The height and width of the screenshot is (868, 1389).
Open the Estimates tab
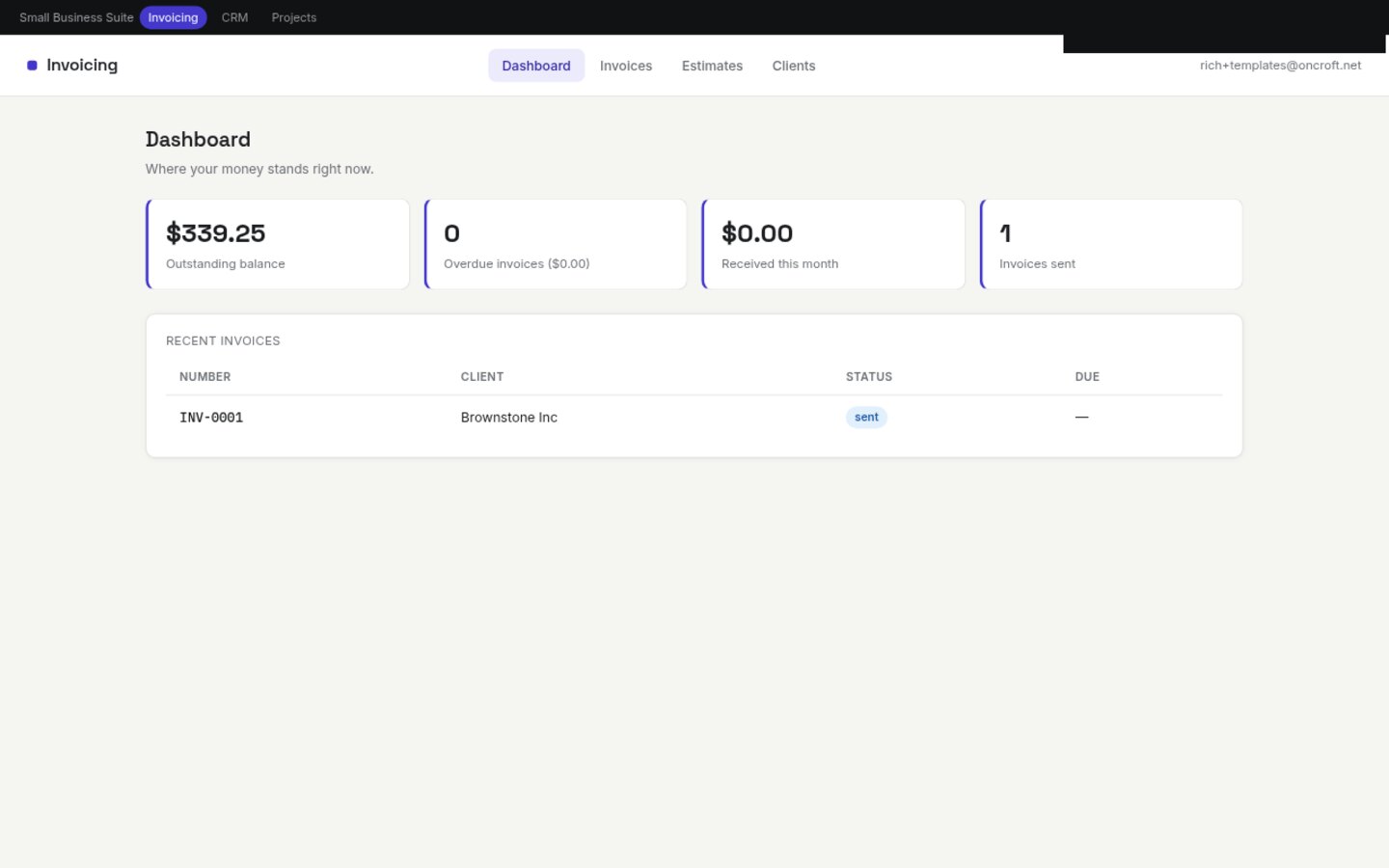click(x=712, y=66)
